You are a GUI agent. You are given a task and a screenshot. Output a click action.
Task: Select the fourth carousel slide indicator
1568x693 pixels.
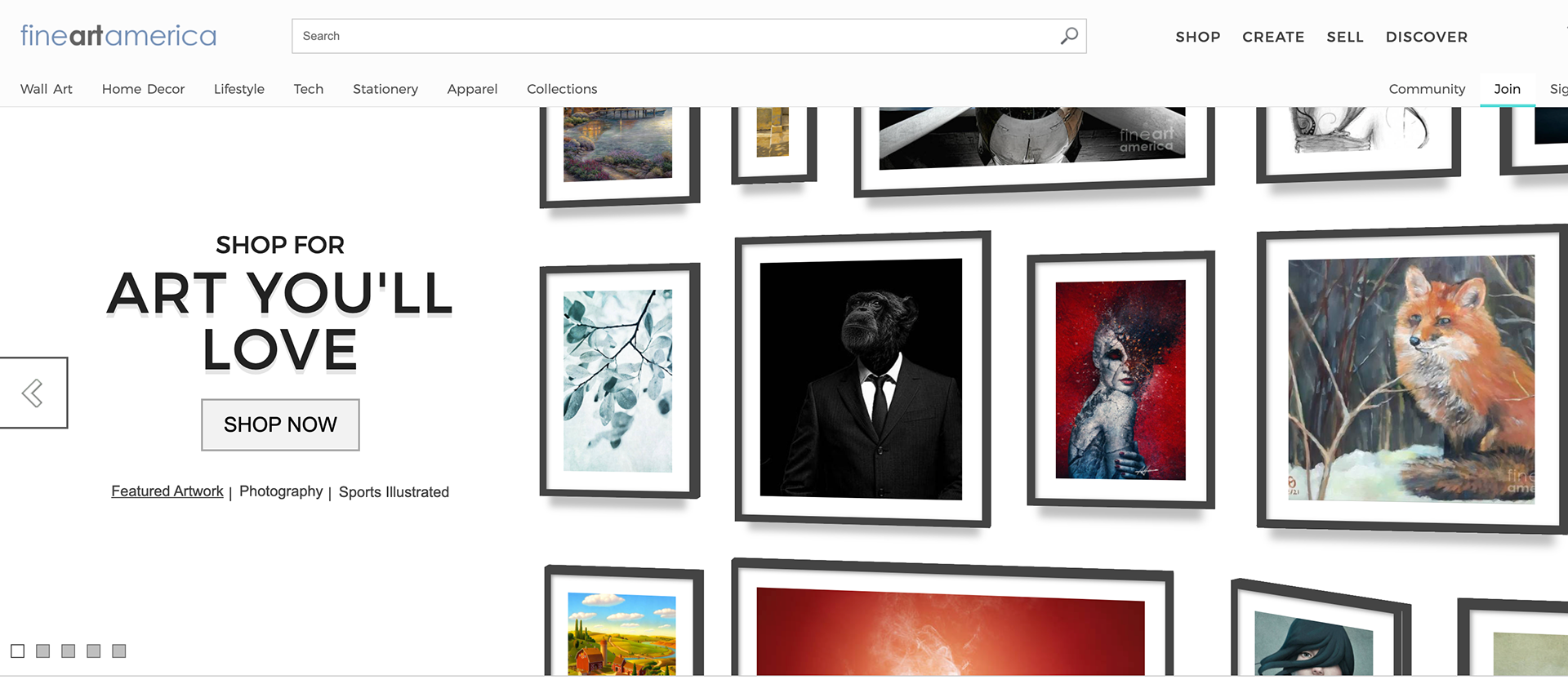click(94, 651)
